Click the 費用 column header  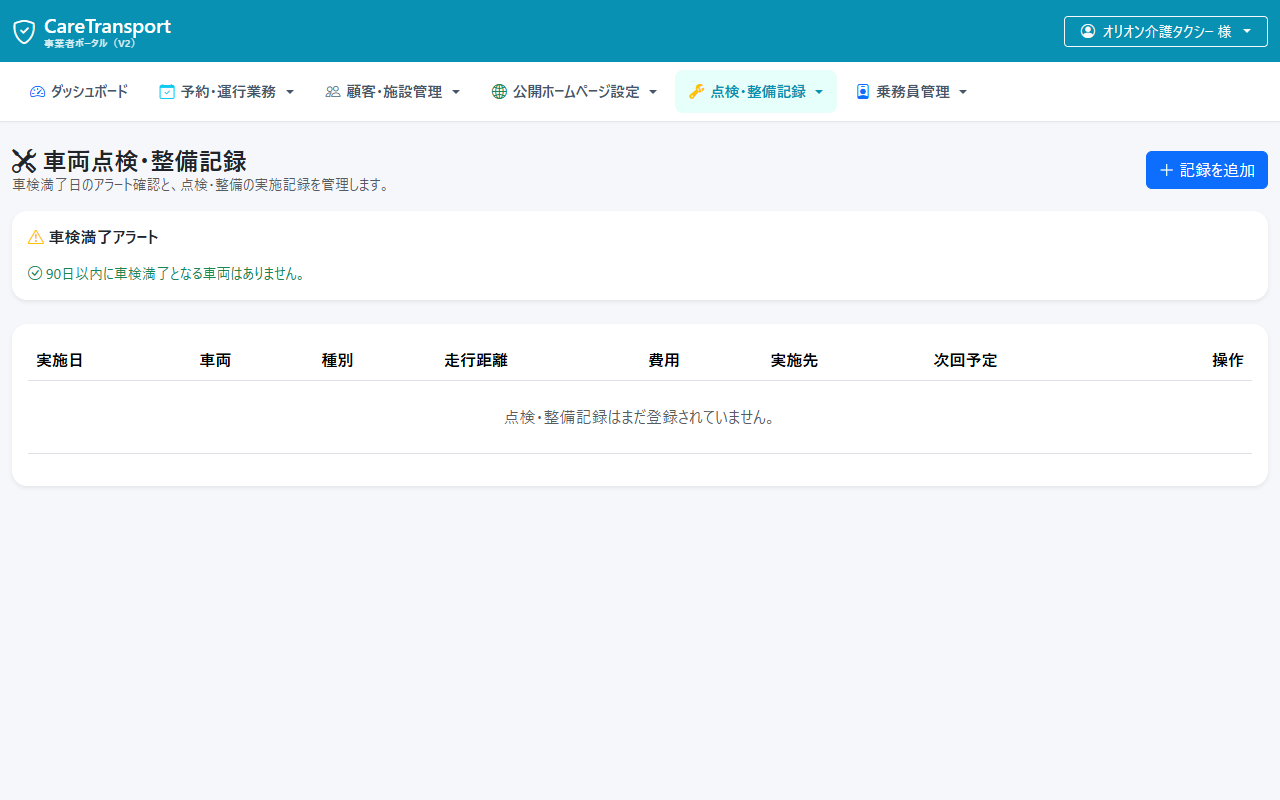[664, 360]
